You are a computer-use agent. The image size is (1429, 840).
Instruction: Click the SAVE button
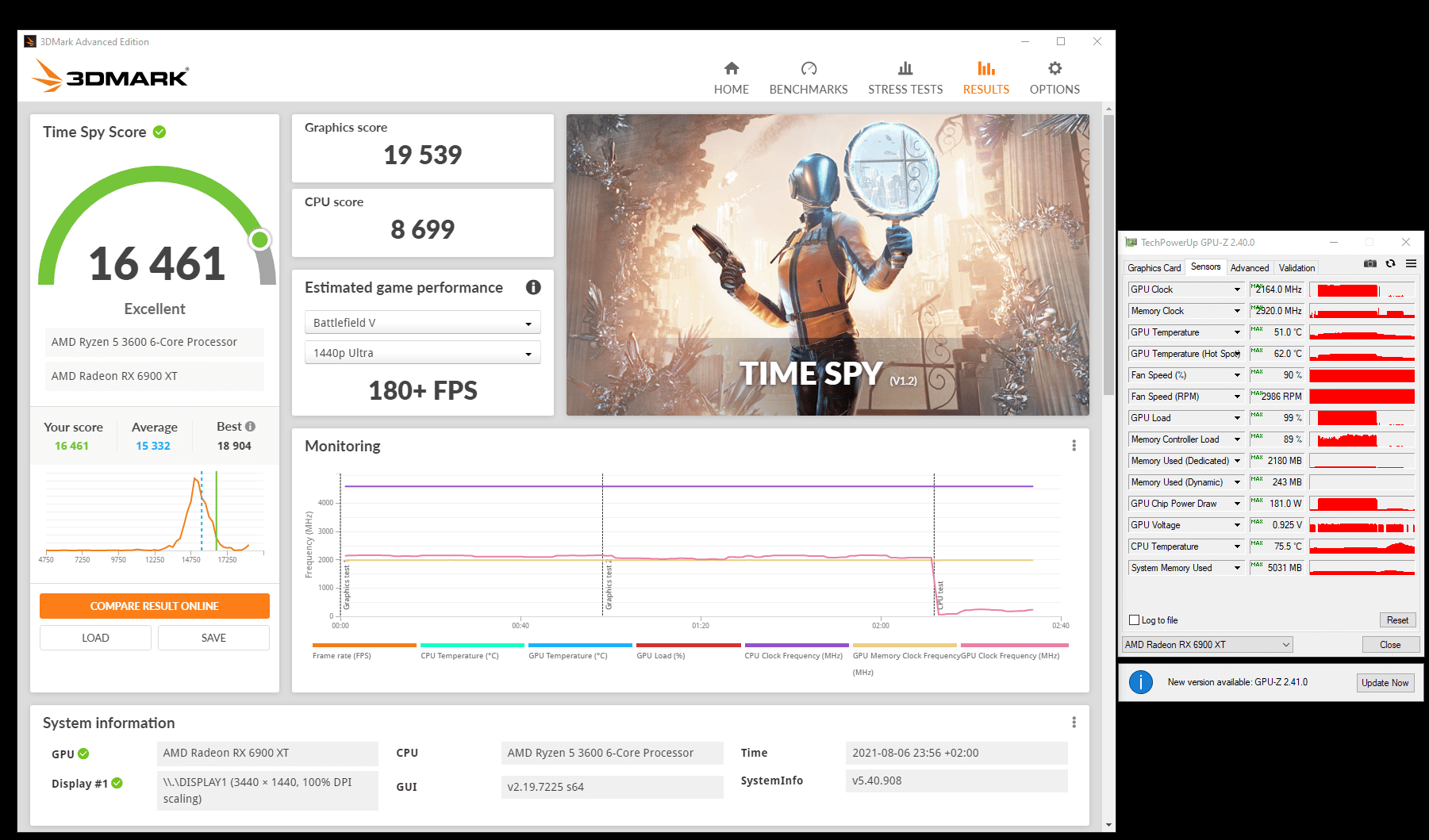(x=213, y=638)
